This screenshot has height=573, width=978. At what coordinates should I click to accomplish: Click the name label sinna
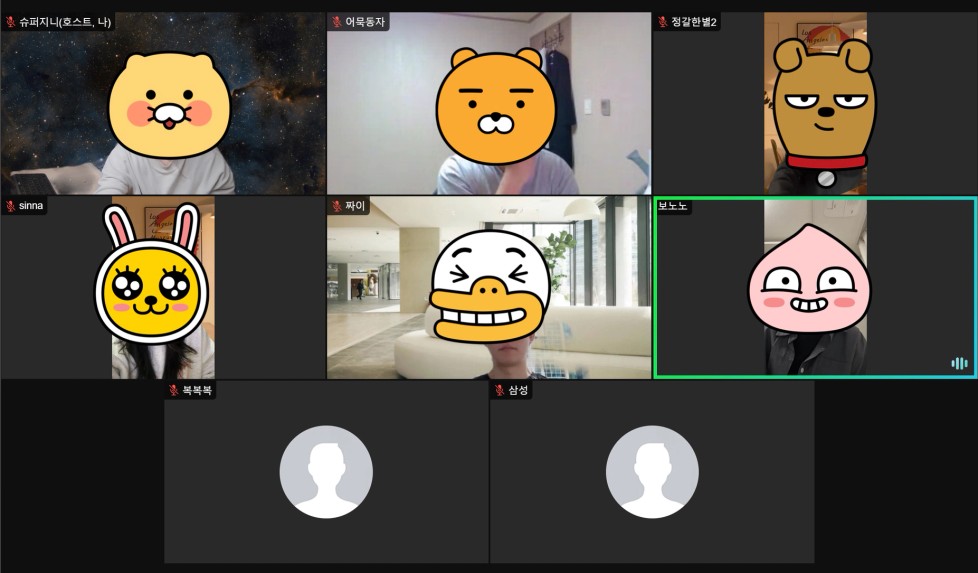pyautogui.click(x=31, y=206)
